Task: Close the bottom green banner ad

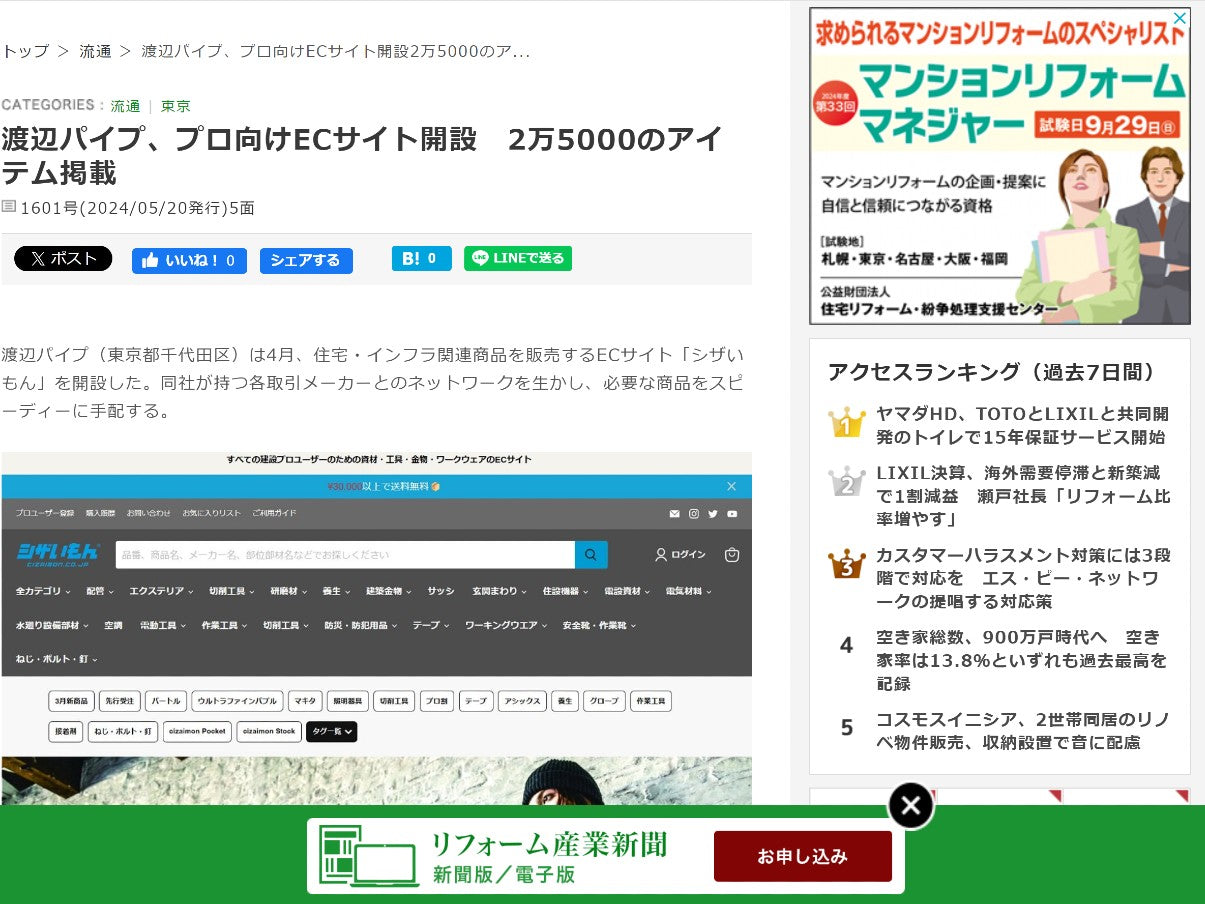Action: tap(910, 805)
